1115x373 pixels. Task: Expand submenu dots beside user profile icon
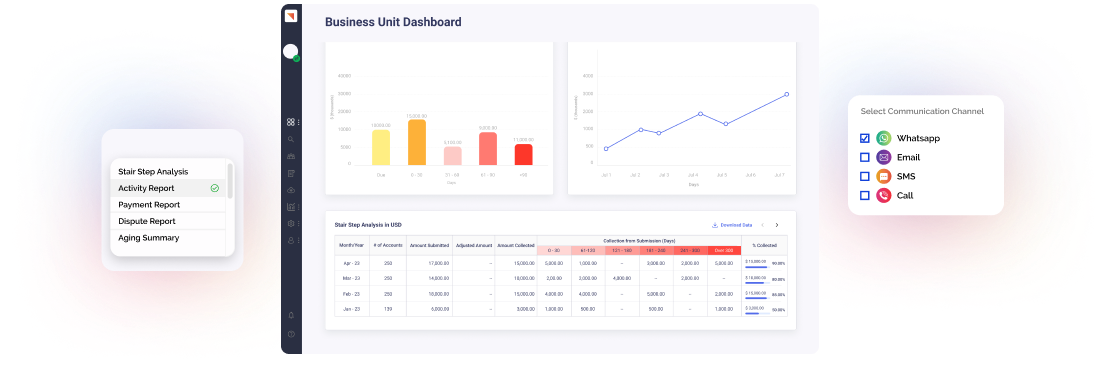pos(298,241)
